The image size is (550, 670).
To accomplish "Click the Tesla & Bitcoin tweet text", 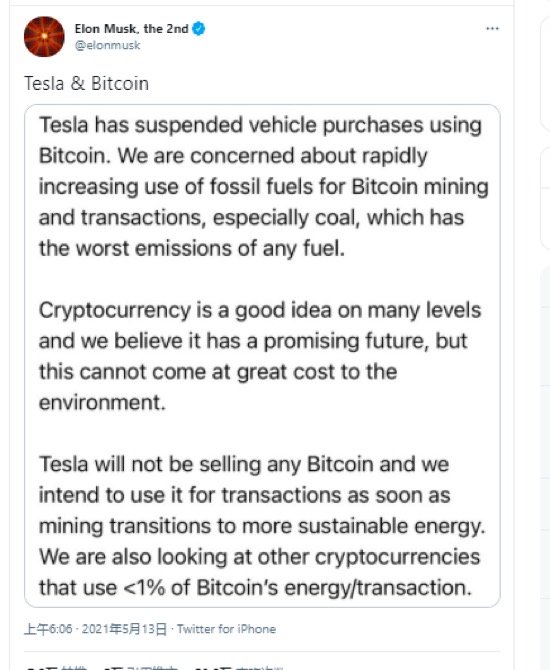I will (86, 83).
